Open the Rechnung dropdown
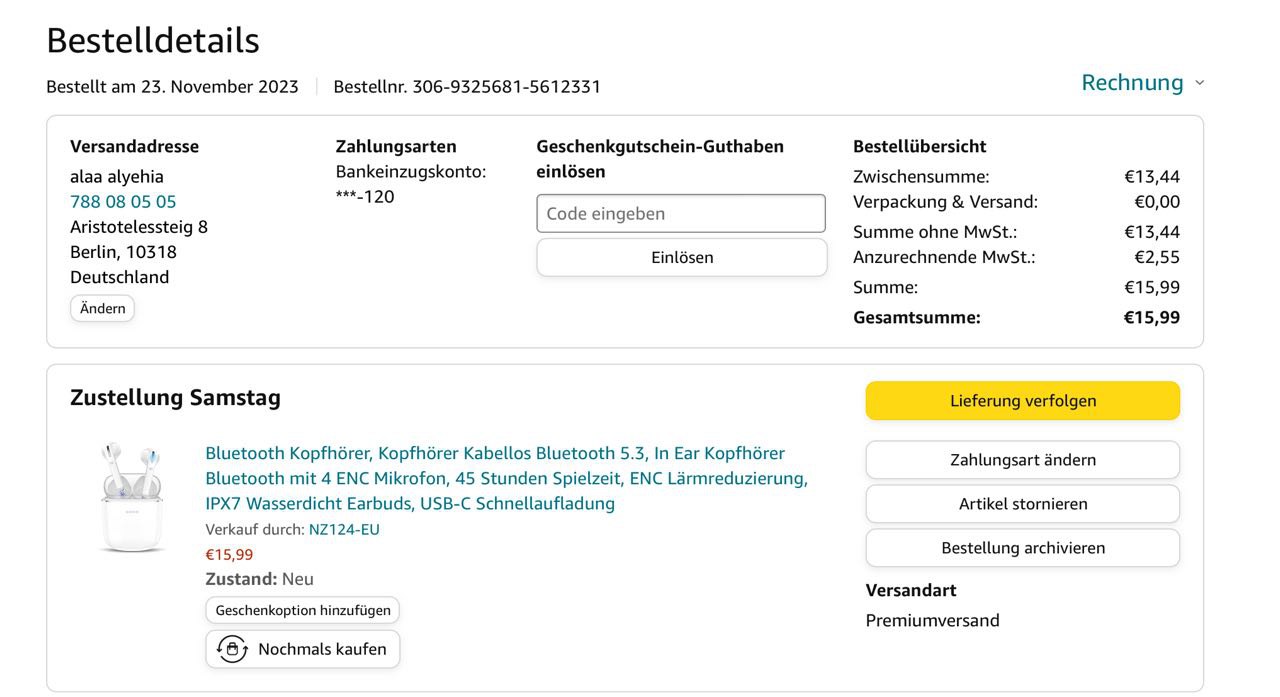1280x697 pixels. tap(1132, 82)
